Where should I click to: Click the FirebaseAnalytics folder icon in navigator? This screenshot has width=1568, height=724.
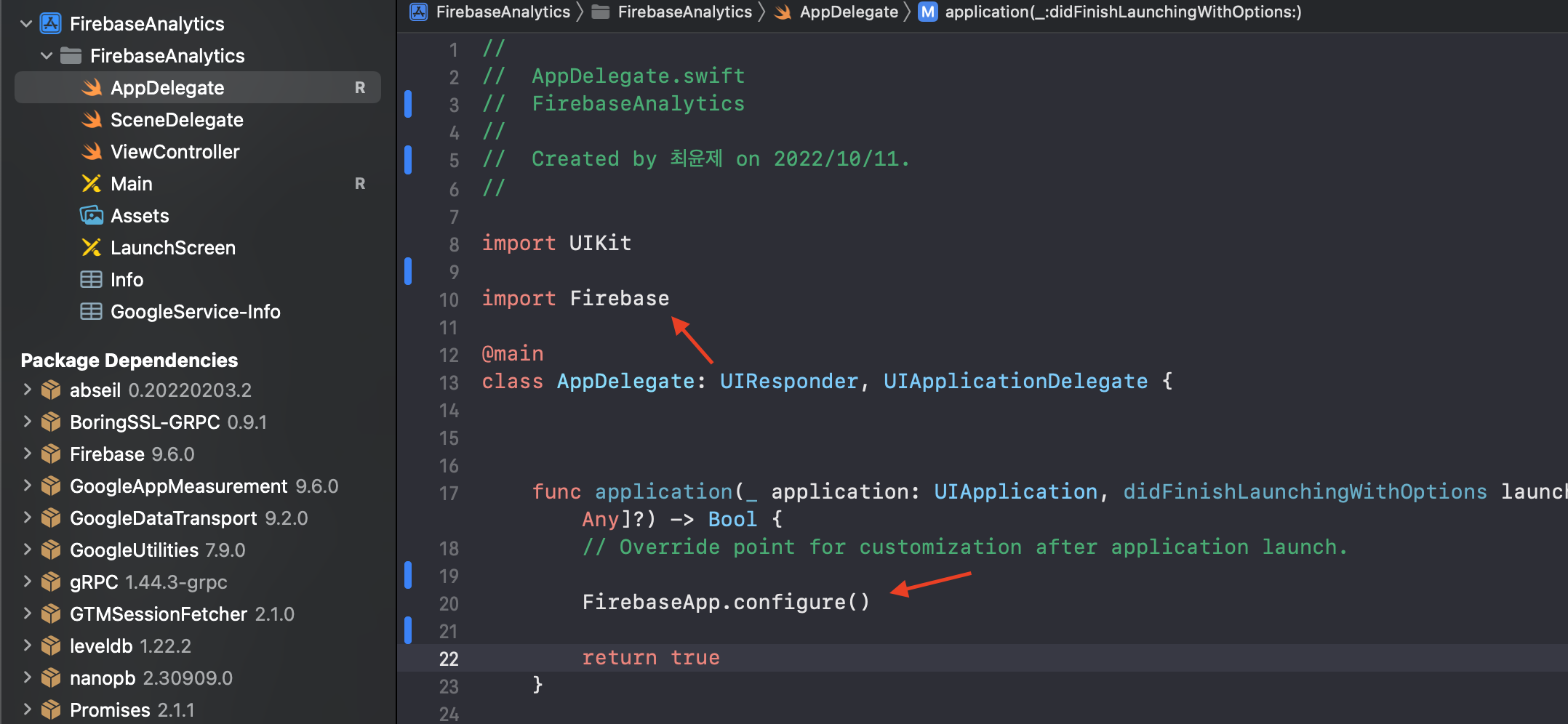(x=71, y=55)
